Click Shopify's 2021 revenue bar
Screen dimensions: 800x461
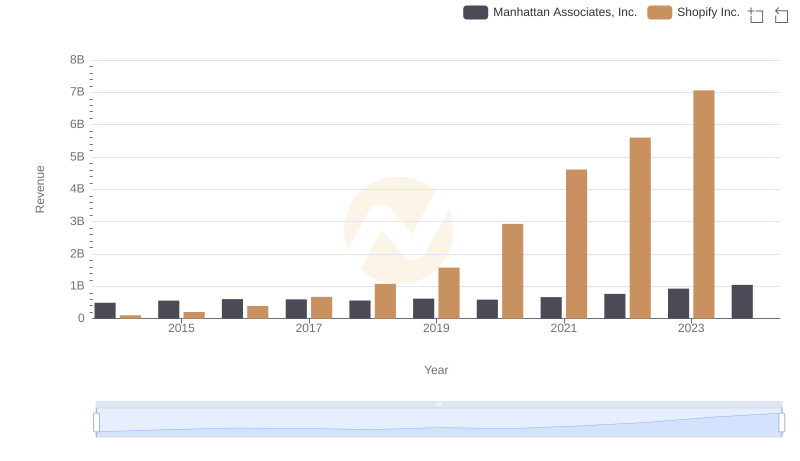(x=576, y=244)
